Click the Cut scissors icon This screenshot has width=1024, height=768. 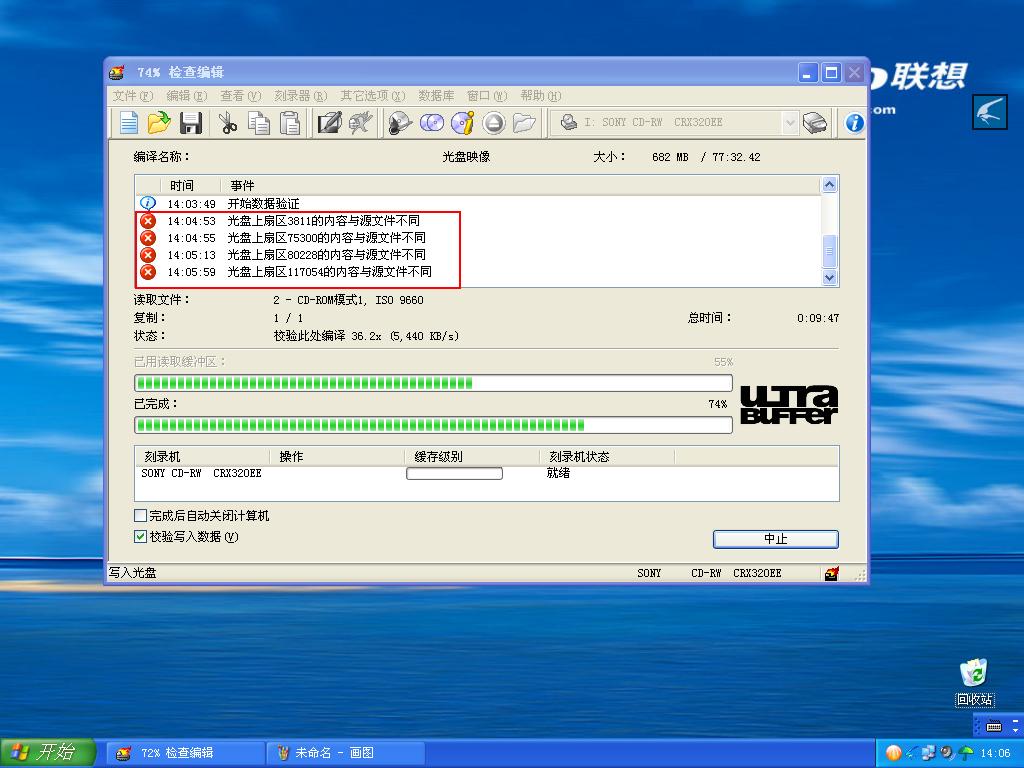pyautogui.click(x=228, y=122)
